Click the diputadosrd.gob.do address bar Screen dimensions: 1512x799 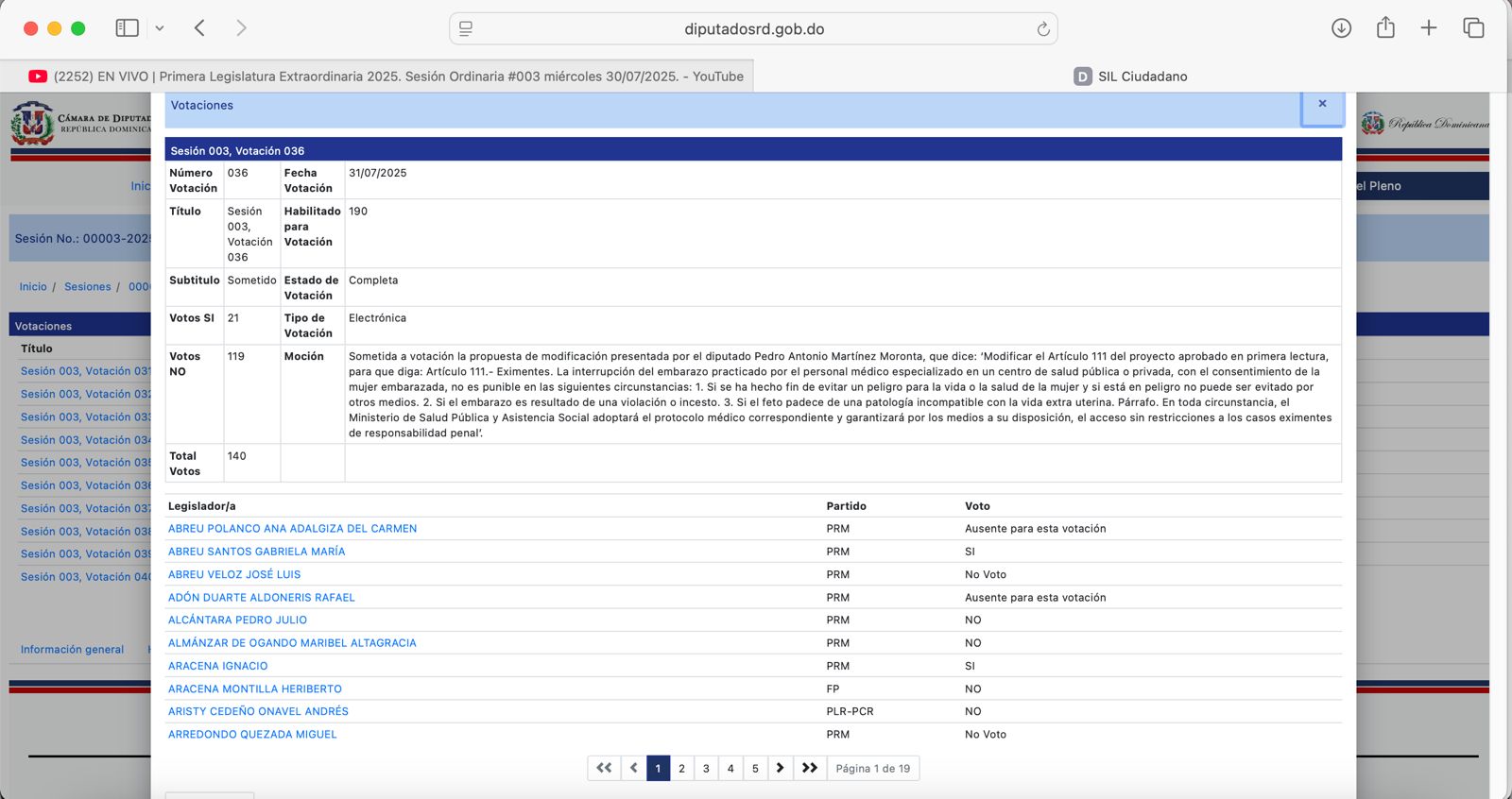753,29
